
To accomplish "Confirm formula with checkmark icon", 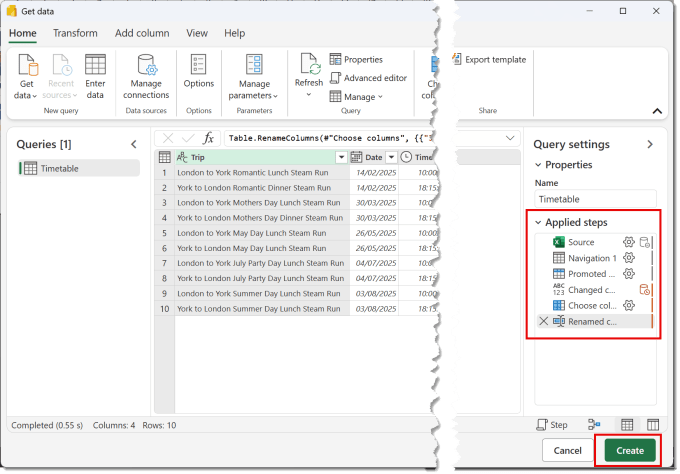I will click(188, 138).
